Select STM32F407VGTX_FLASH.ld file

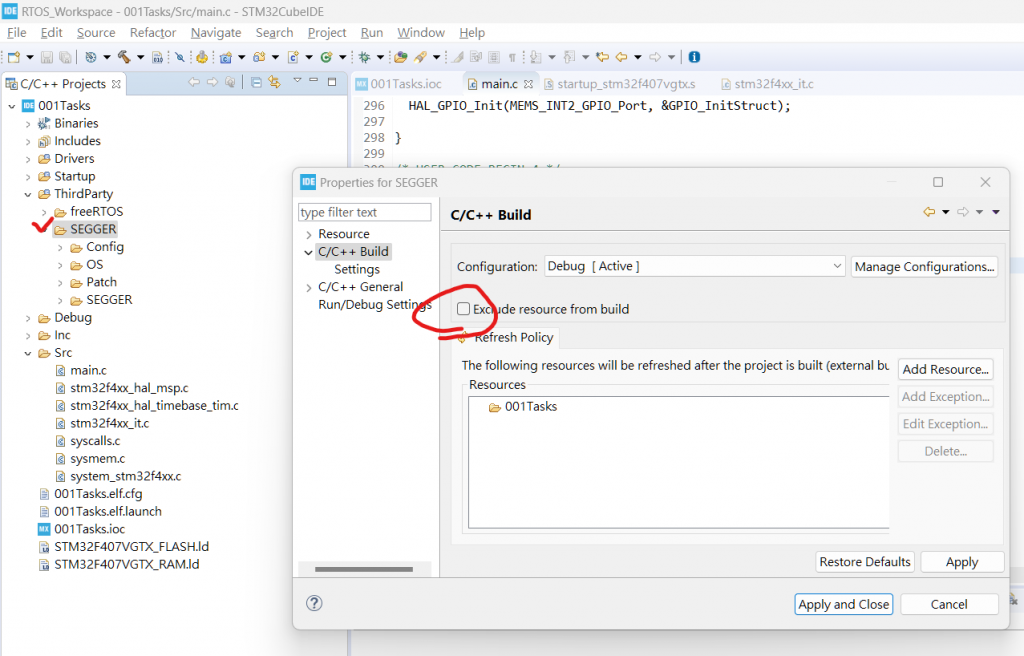click(x=131, y=547)
